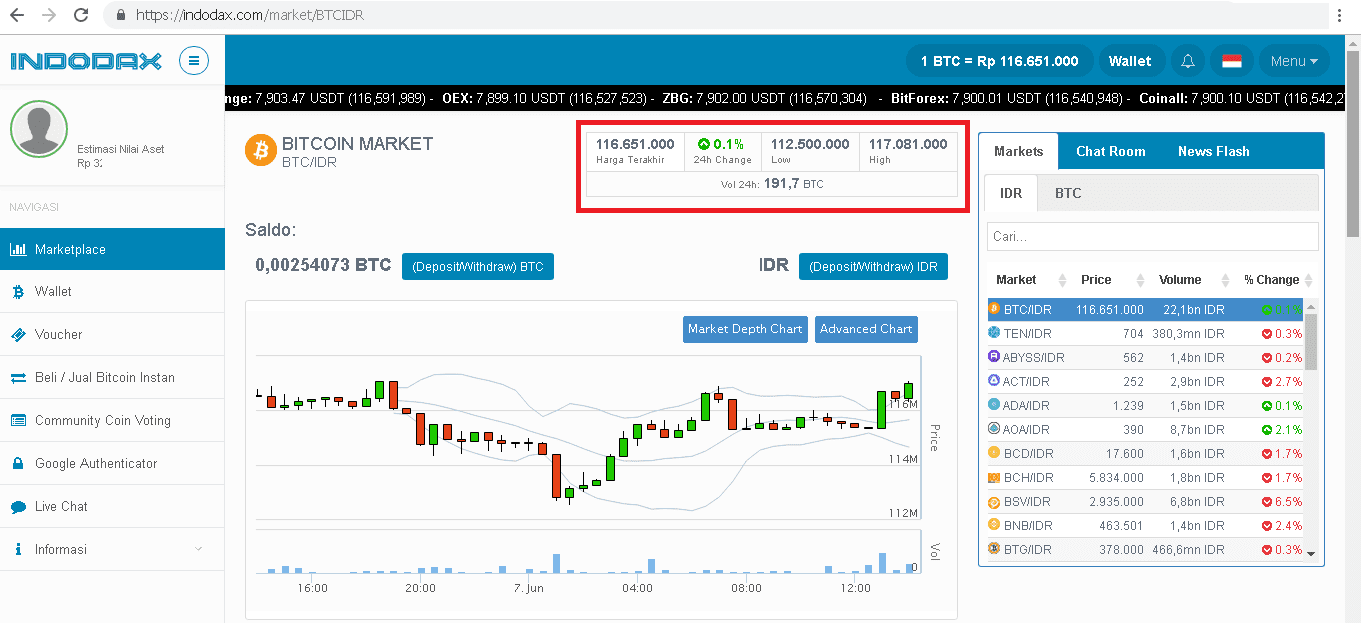Click the Indonesian flag language icon
This screenshot has width=1361, height=623.
pos(1232,61)
